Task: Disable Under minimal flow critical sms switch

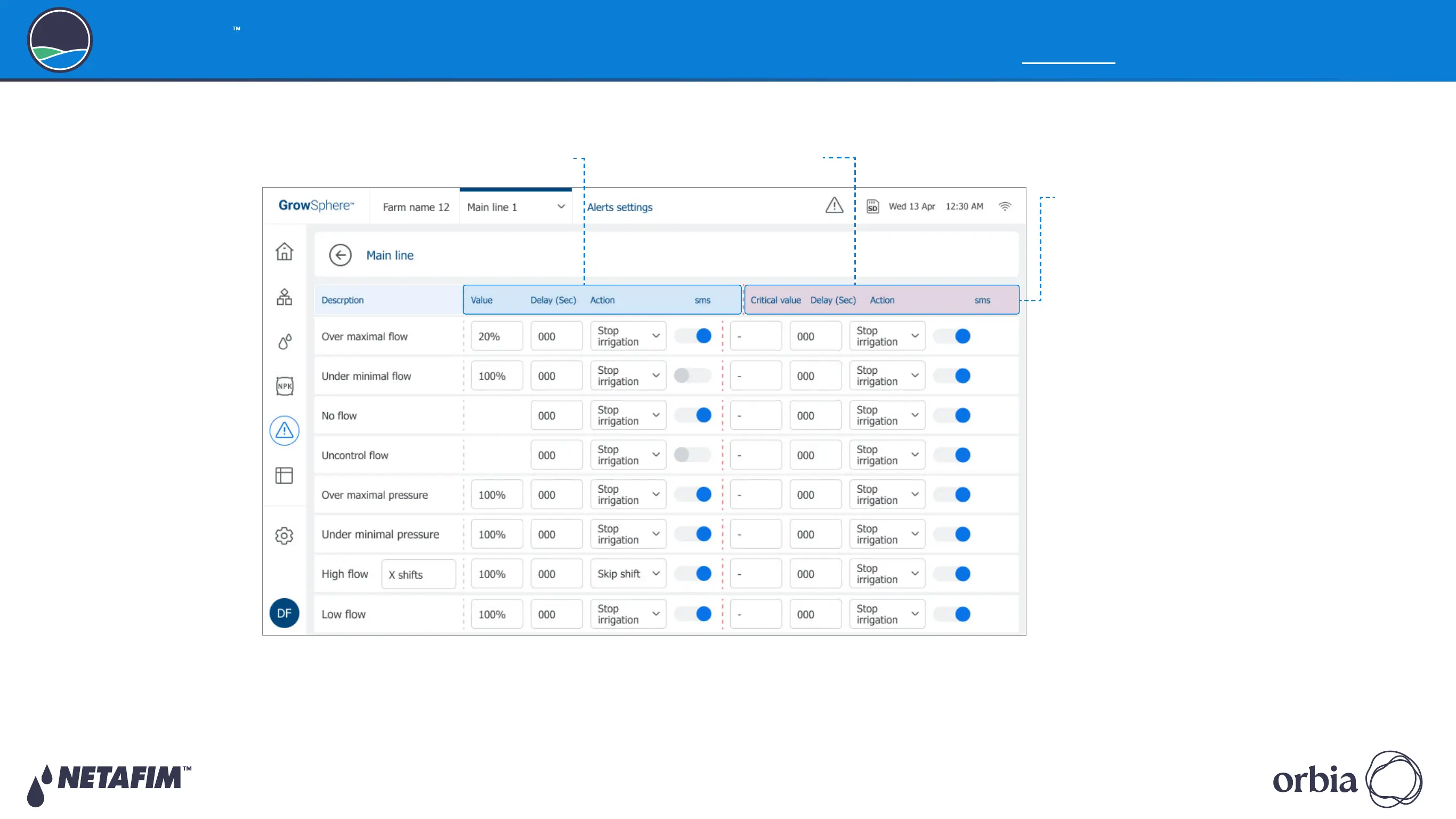Action: tap(952, 376)
